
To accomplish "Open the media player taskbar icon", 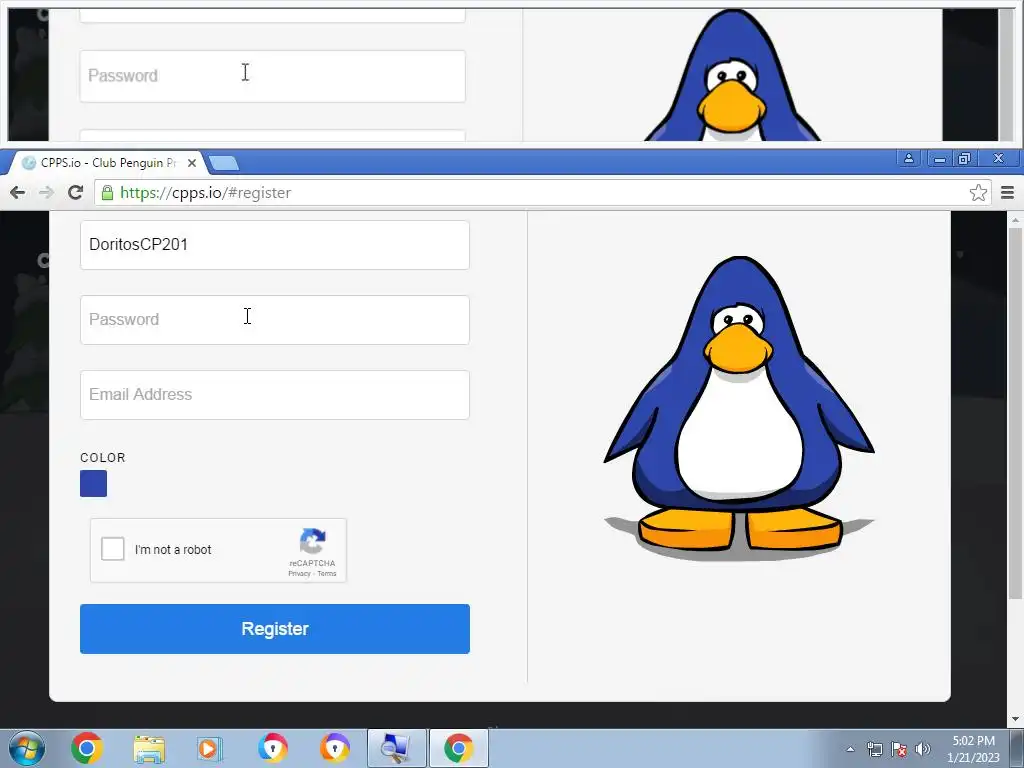I will point(210,748).
